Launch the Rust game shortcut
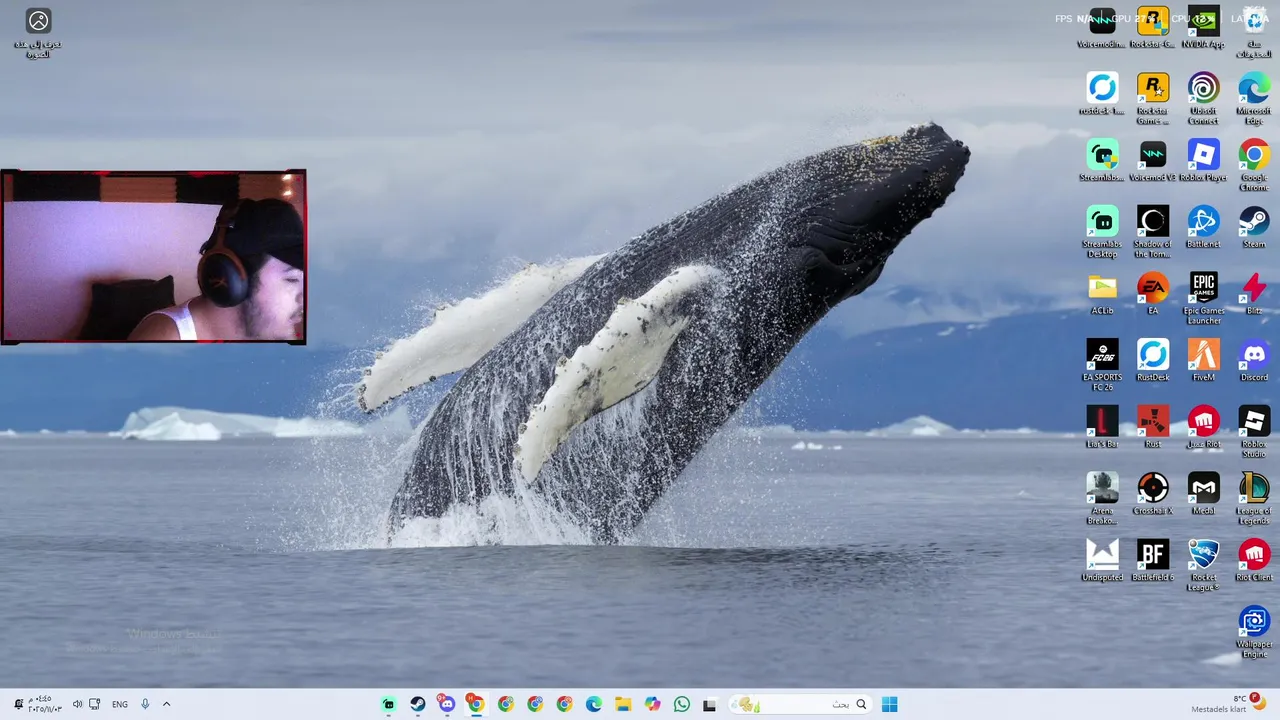Viewport: 1280px width, 720px height. coord(1152,427)
